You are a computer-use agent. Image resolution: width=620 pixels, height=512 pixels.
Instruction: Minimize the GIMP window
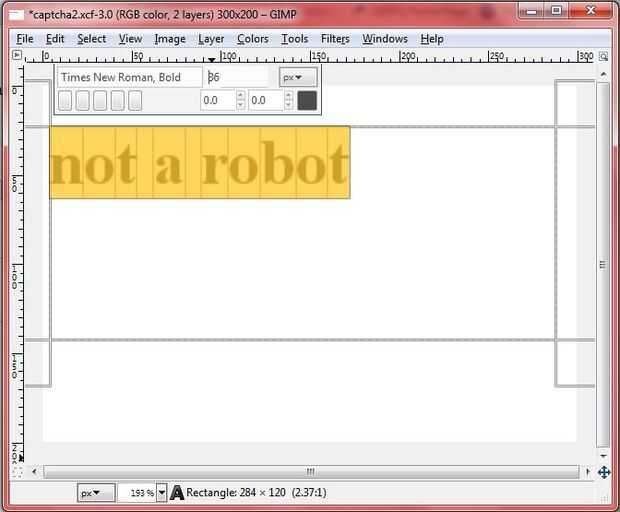click(x=532, y=11)
